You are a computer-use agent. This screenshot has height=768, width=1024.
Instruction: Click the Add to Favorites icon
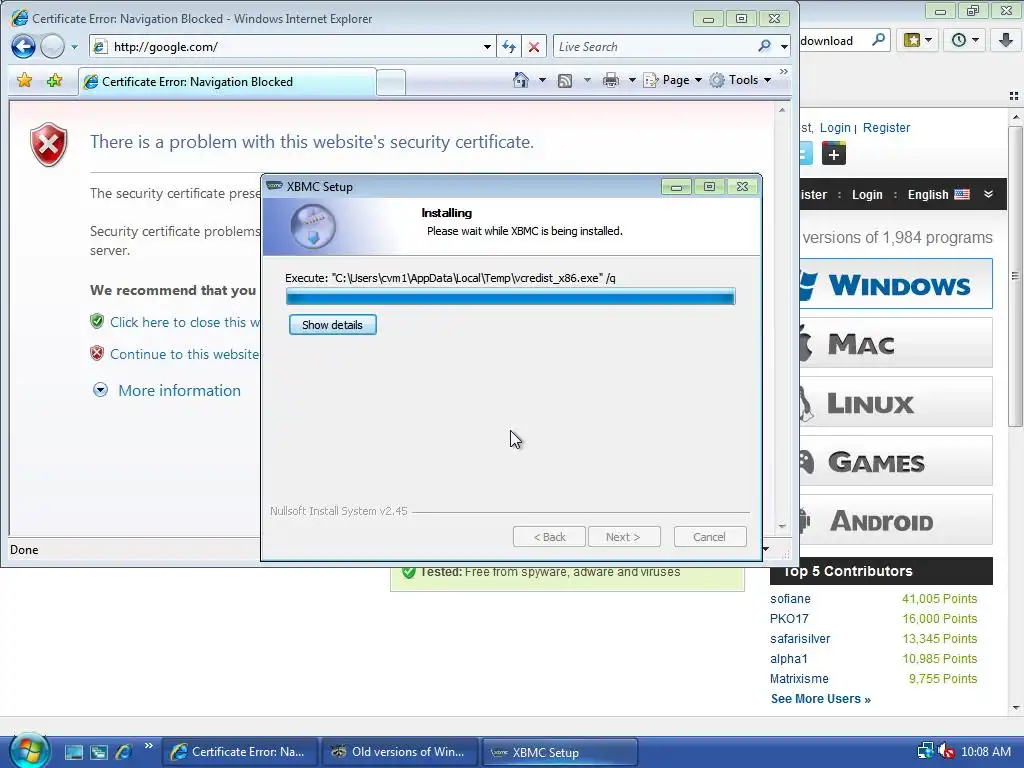click(54, 80)
